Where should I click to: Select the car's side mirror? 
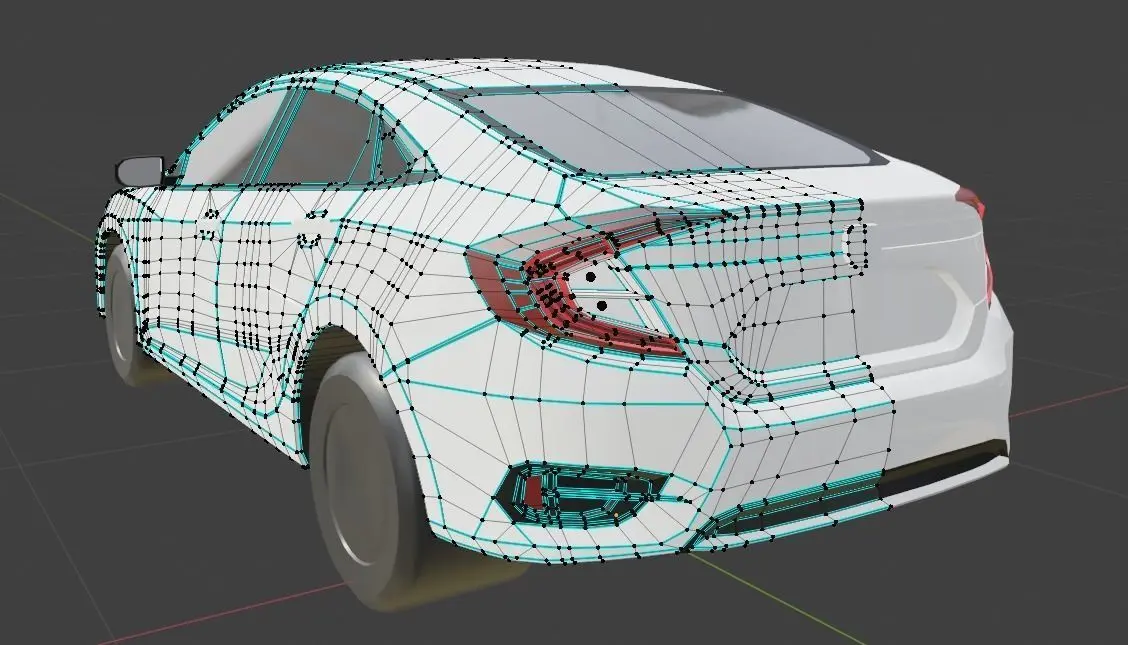pyautogui.click(x=140, y=170)
